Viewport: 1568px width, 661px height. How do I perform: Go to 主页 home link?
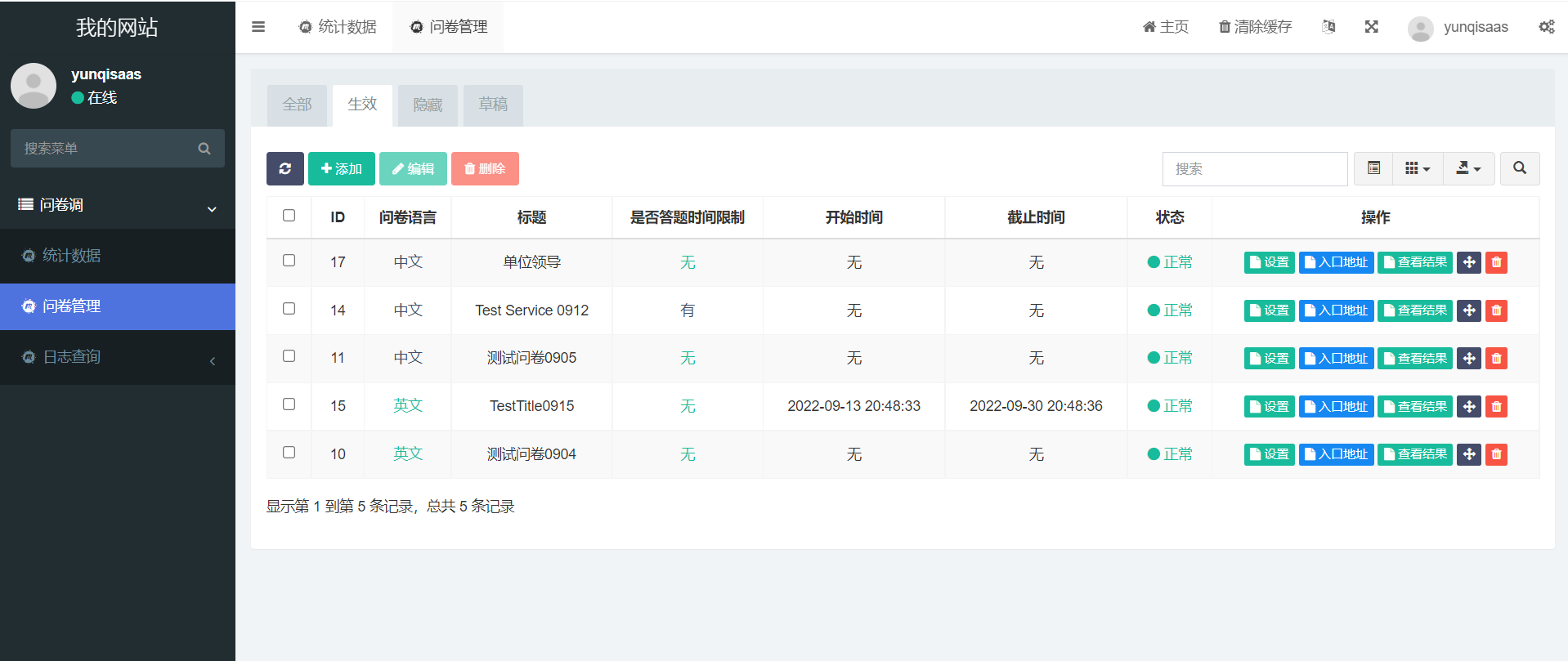(1166, 27)
